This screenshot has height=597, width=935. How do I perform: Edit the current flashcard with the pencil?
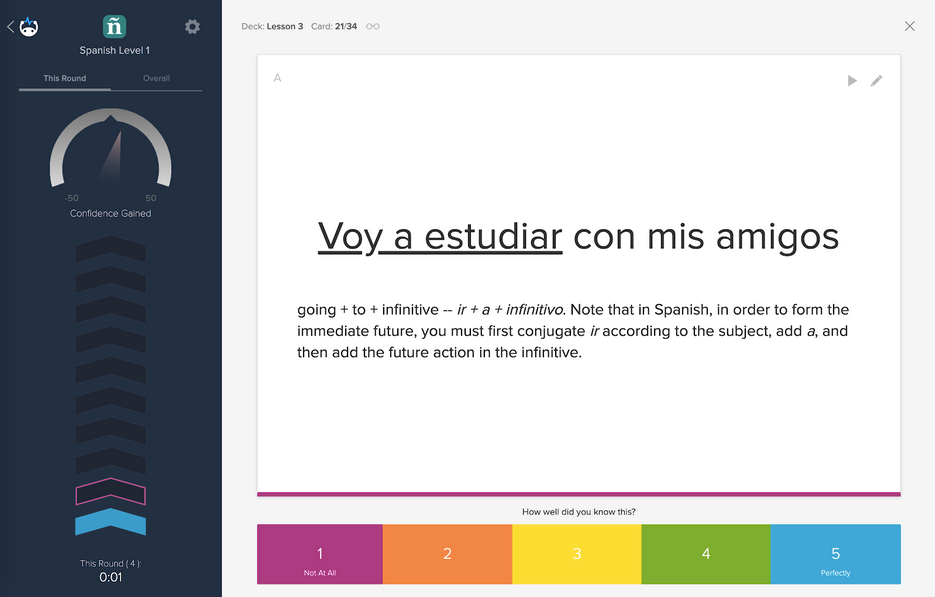coord(877,80)
